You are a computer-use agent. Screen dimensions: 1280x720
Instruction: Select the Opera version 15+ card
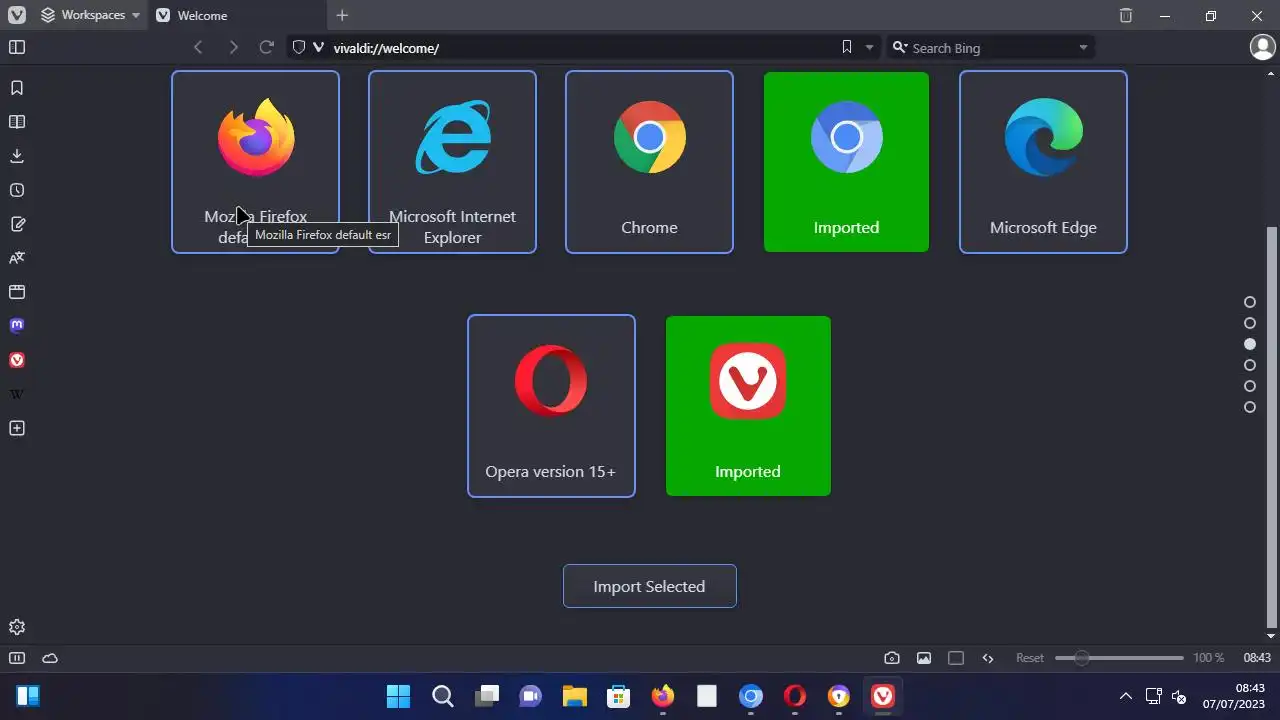[x=551, y=406]
